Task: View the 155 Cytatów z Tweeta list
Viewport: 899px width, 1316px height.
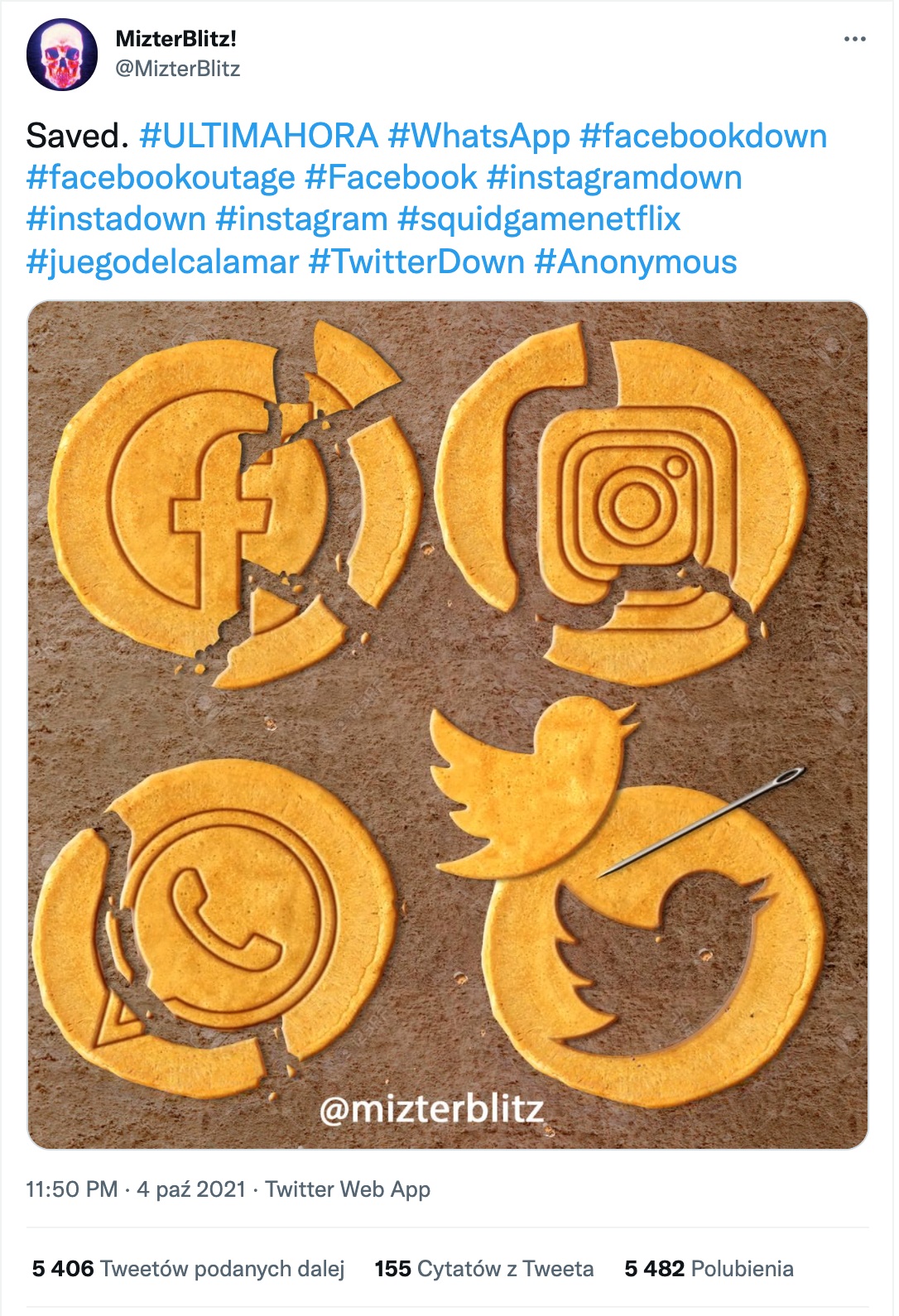Action: (x=483, y=1269)
